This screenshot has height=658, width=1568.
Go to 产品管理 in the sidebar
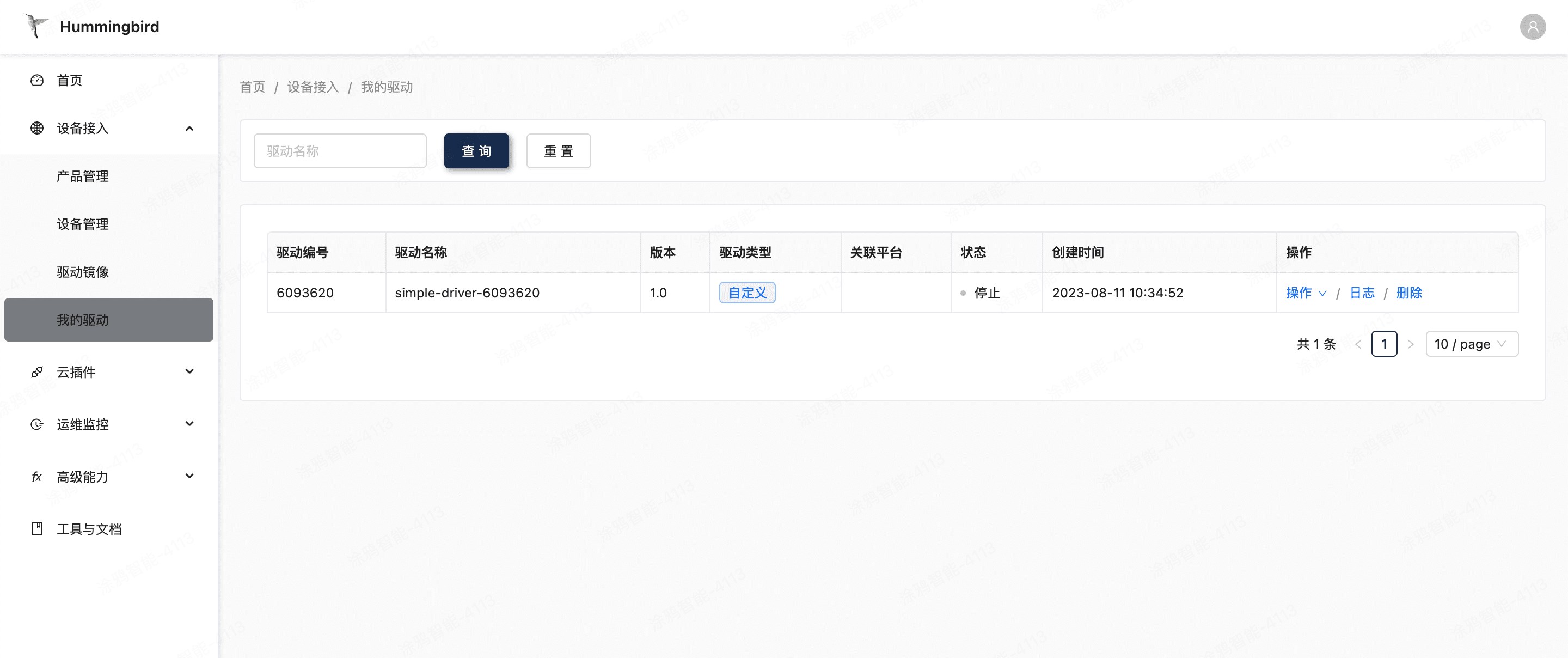(x=83, y=176)
